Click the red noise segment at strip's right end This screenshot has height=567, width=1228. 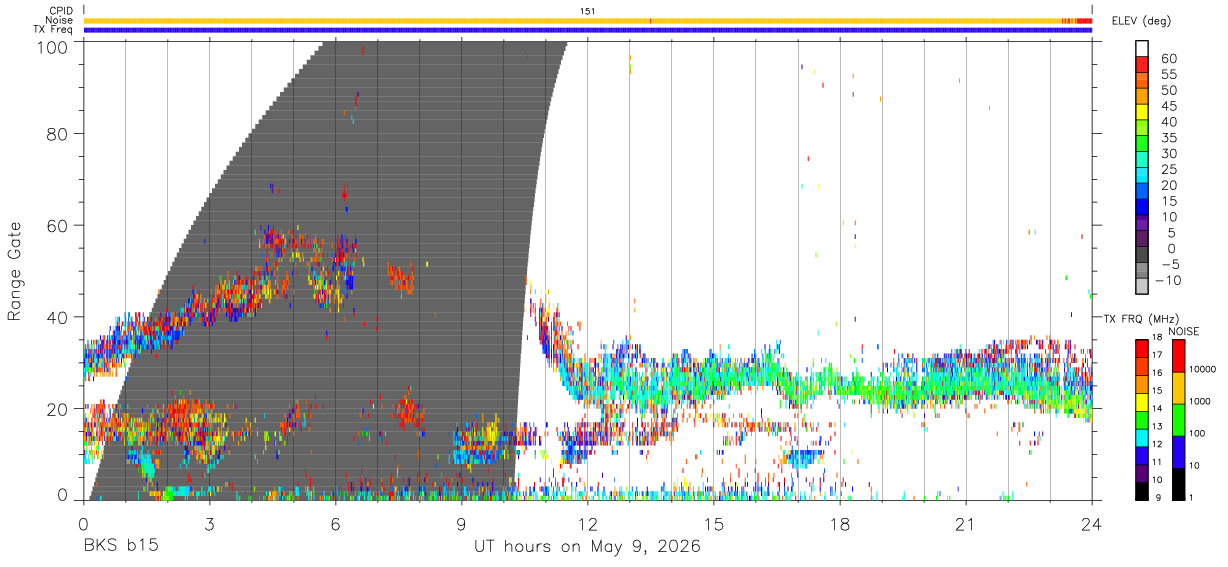pyautogui.click(x=1084, y=20)
